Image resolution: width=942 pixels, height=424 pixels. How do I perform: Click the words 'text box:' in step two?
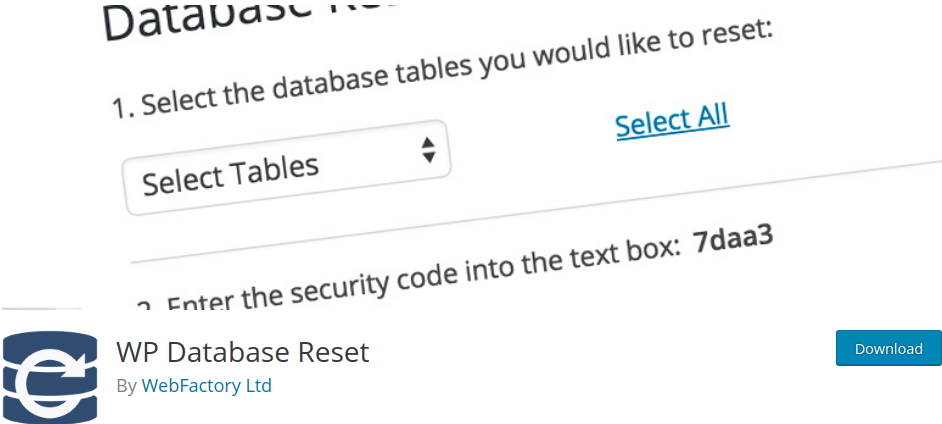tap(636, 251)
